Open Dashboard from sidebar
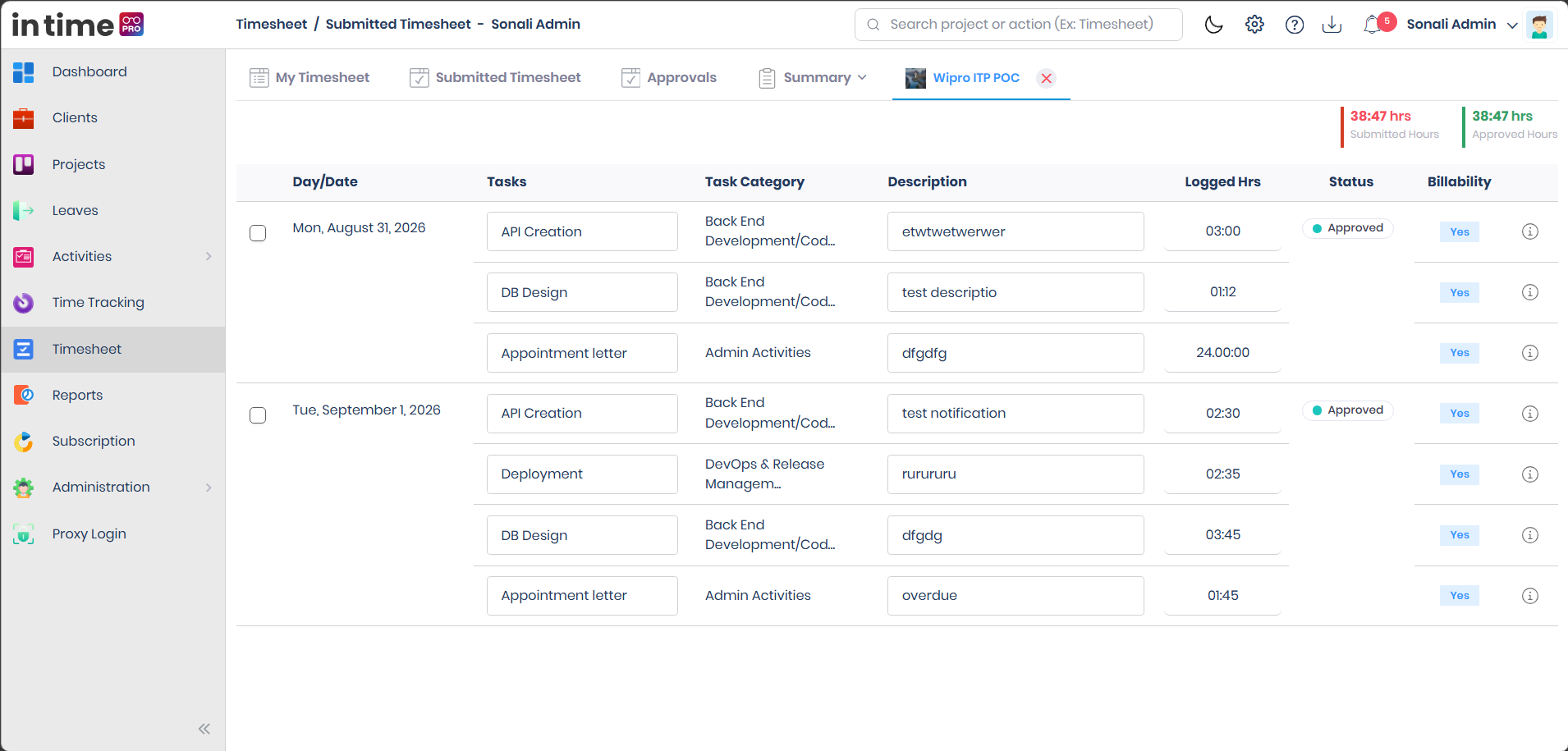 (x=89, y=71)
